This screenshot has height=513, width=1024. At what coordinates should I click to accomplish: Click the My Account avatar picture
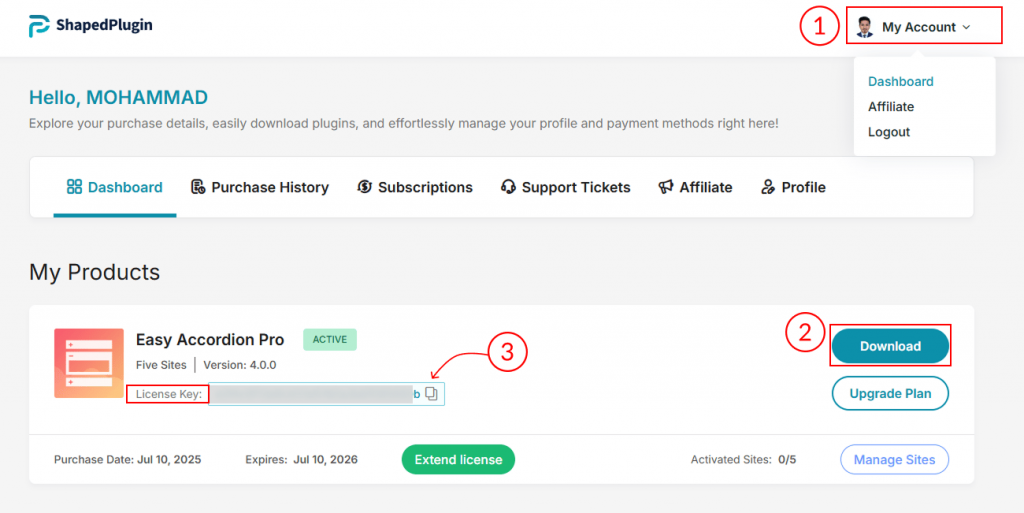(865, 27)
